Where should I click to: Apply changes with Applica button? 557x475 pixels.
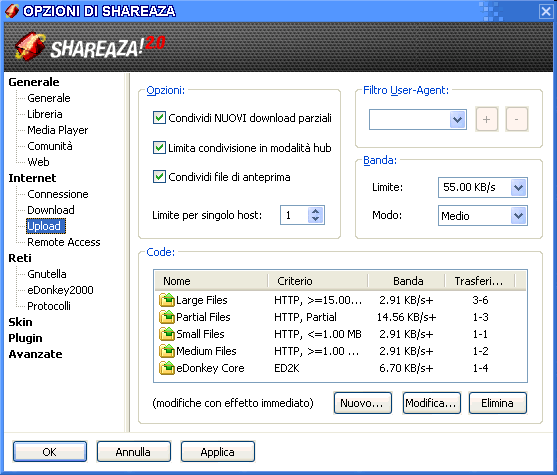[x=217, y=452]
